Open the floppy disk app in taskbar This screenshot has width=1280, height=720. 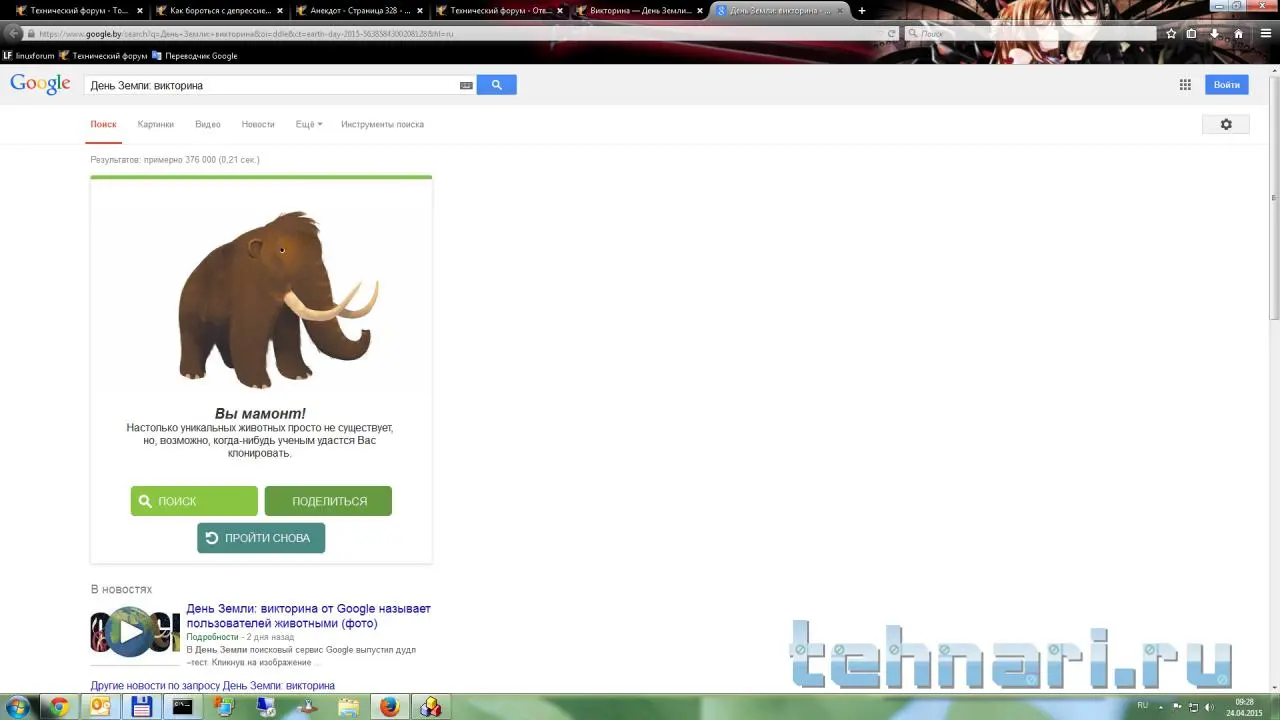[142, 707]
